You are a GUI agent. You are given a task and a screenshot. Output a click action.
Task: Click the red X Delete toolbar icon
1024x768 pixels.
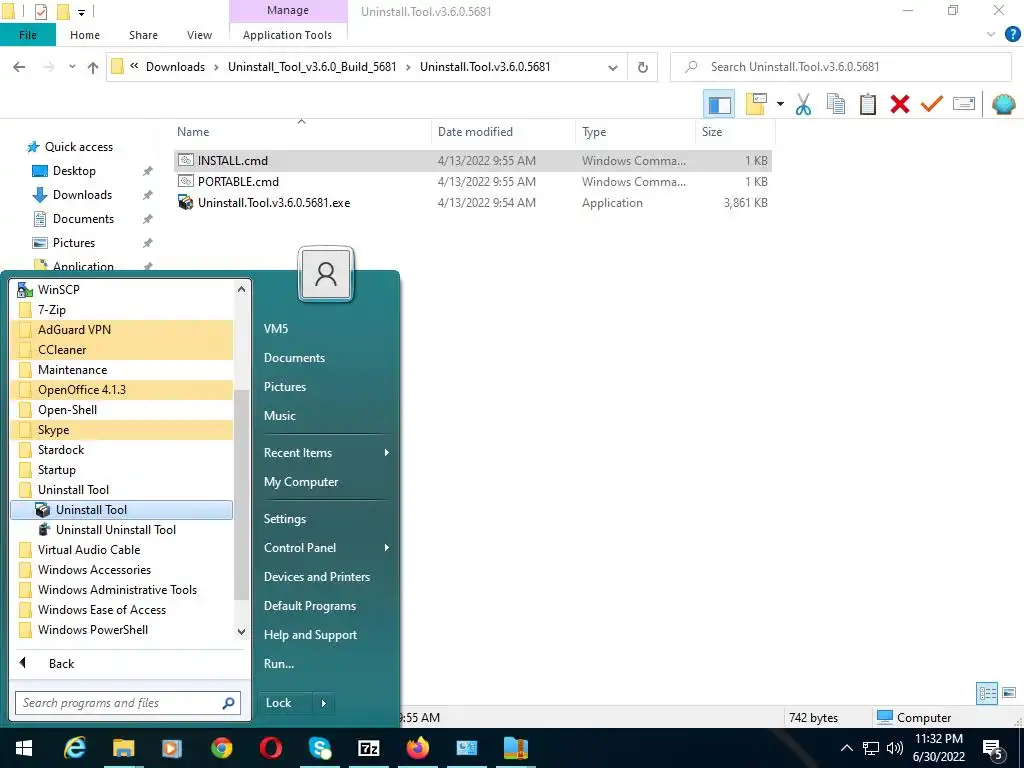click(x=900, y=104)
